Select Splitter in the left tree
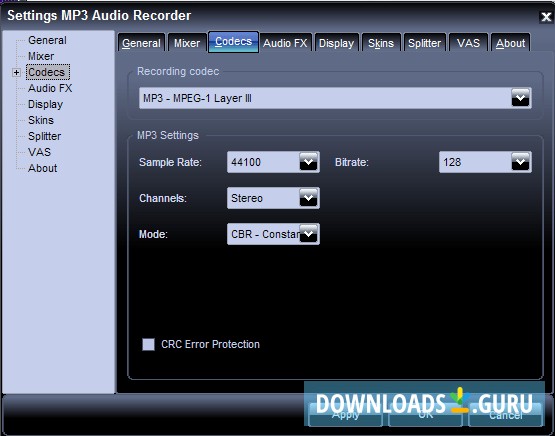 tap(44, 136)
